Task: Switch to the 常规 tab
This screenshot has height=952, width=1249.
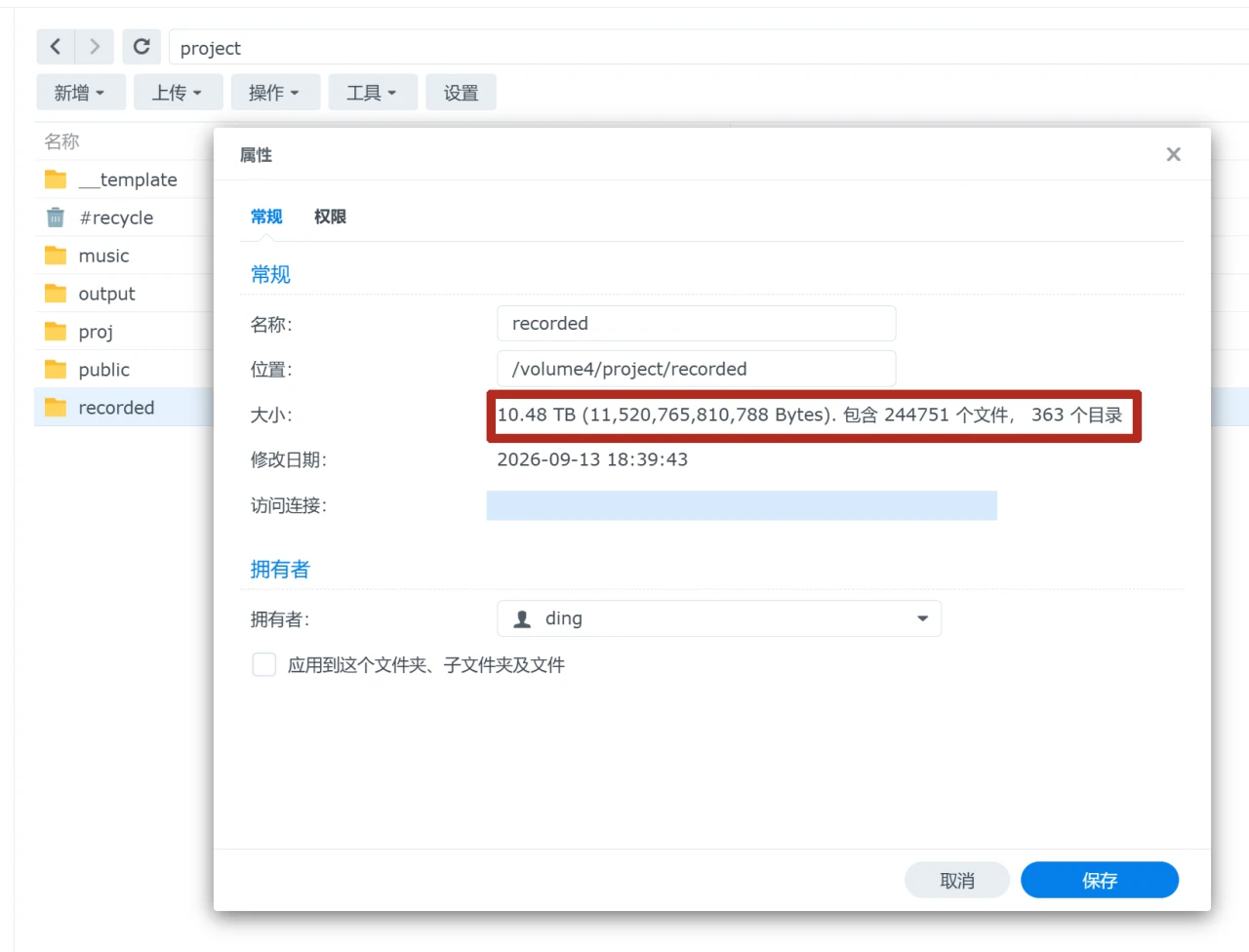Action: [x=266, y=217]
